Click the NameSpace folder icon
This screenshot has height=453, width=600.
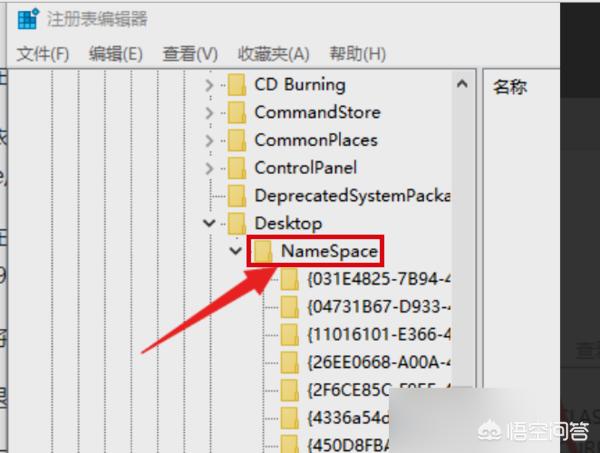point(264,251)
